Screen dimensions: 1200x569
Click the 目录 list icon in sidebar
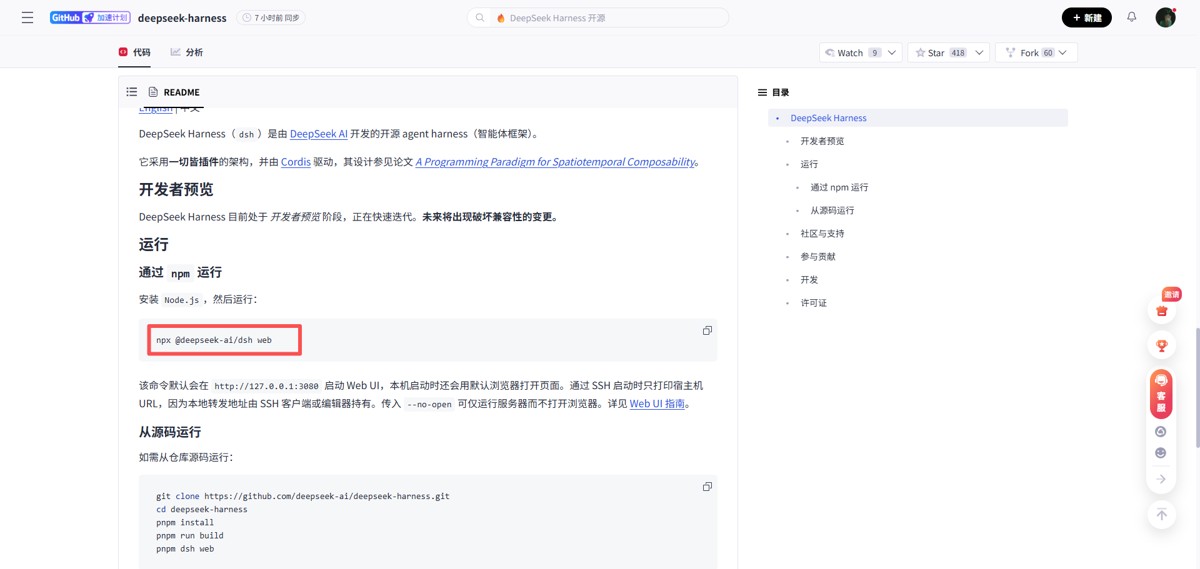click(x=762, y=92)
